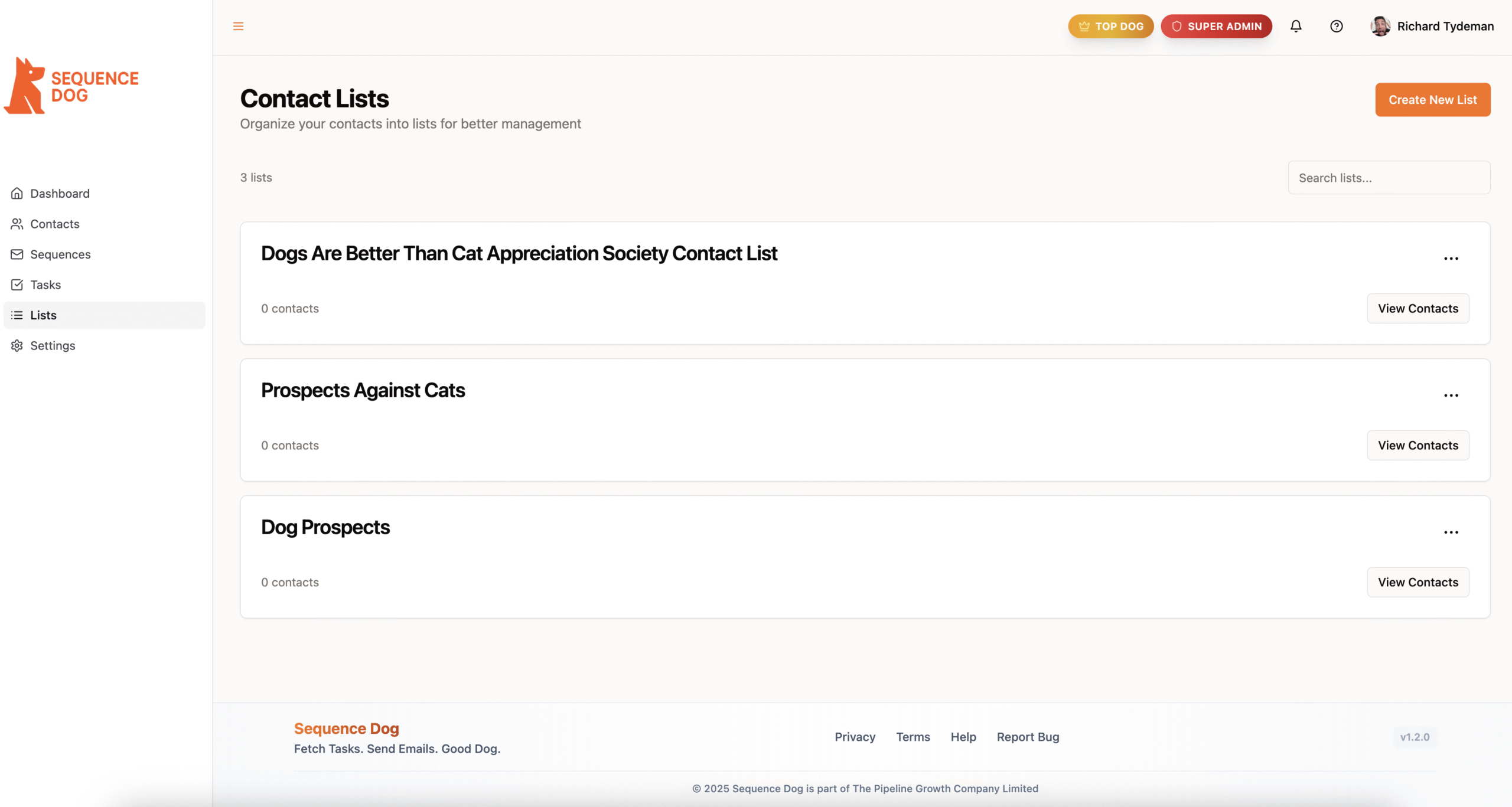
Task: Open help via the question mark icon
Action: point(1336,26)
